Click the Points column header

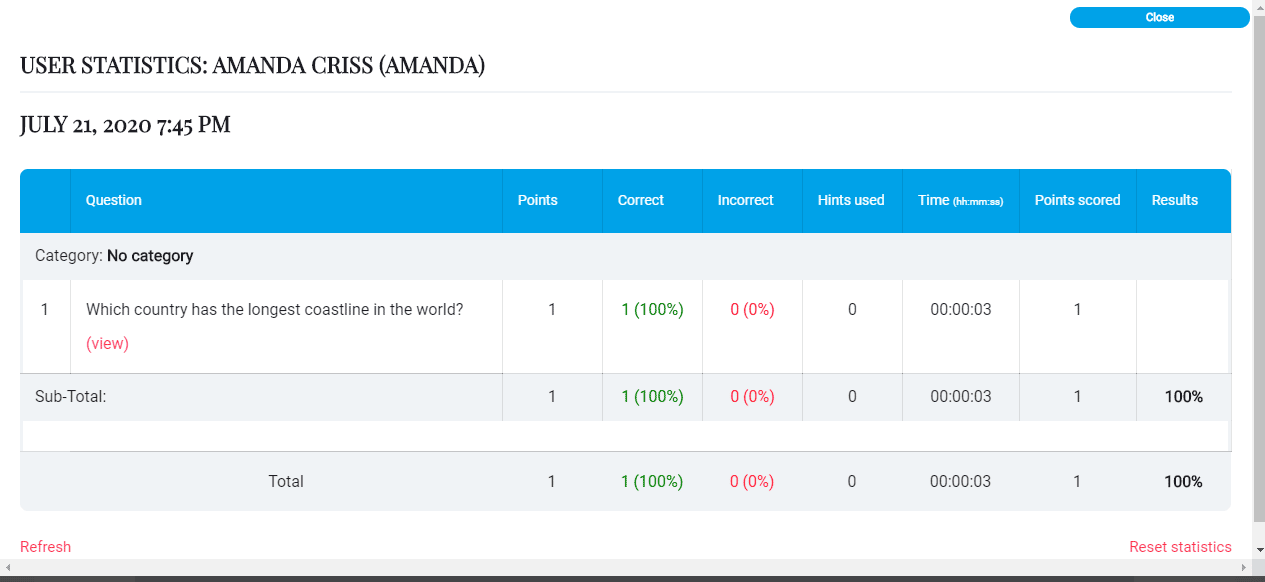538,200
